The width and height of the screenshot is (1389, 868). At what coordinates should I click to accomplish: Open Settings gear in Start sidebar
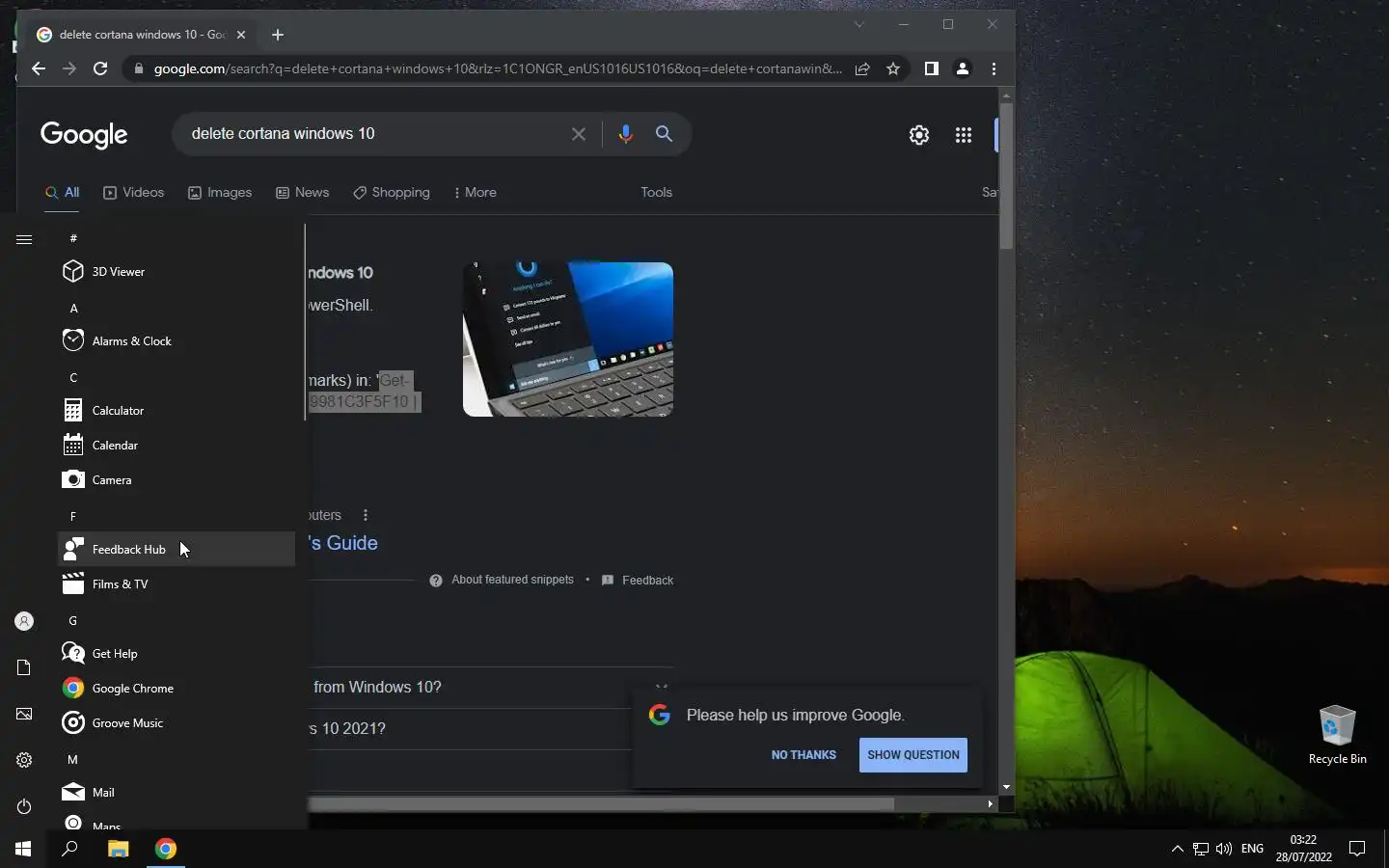pyautogui.click(x=24, y=760)
